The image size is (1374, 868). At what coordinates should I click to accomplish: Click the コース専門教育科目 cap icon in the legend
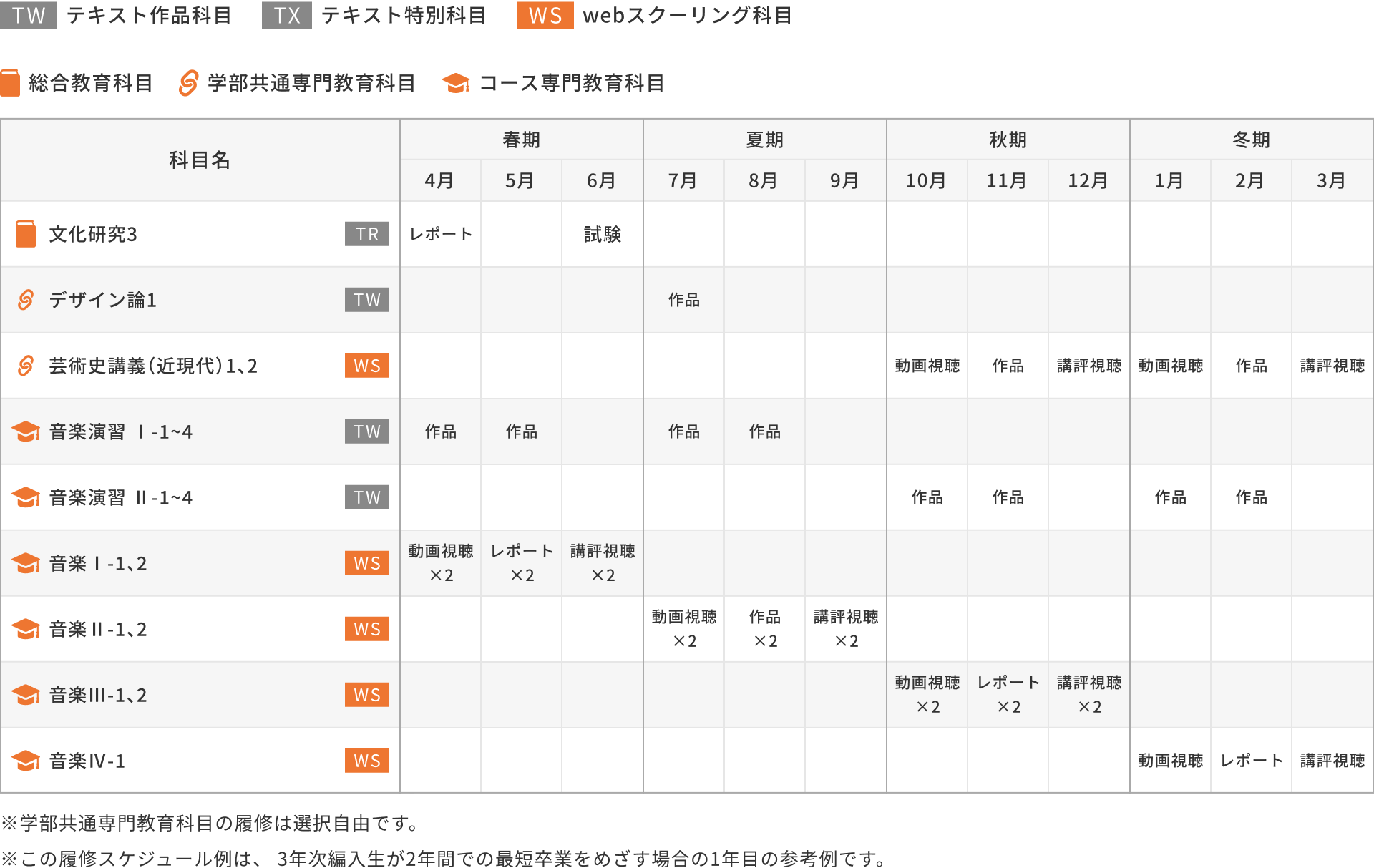coord(457,82)
